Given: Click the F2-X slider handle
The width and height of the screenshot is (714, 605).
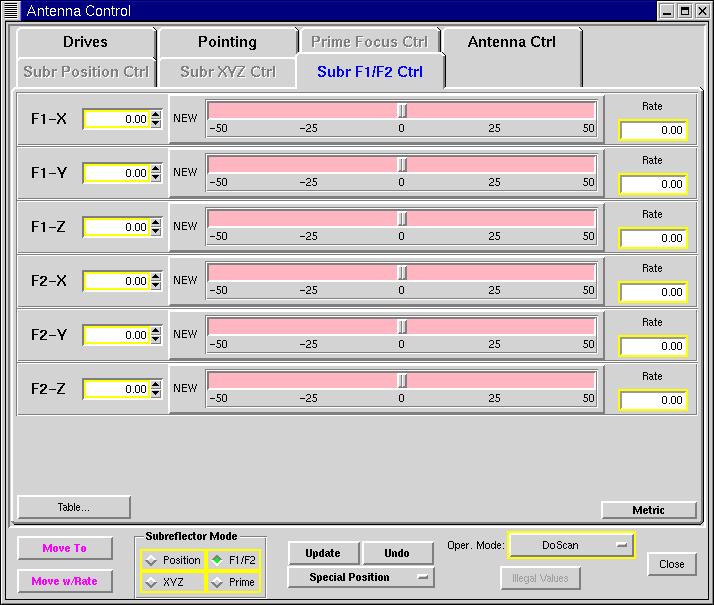Looking at the screenshot, I should [402, 273].
